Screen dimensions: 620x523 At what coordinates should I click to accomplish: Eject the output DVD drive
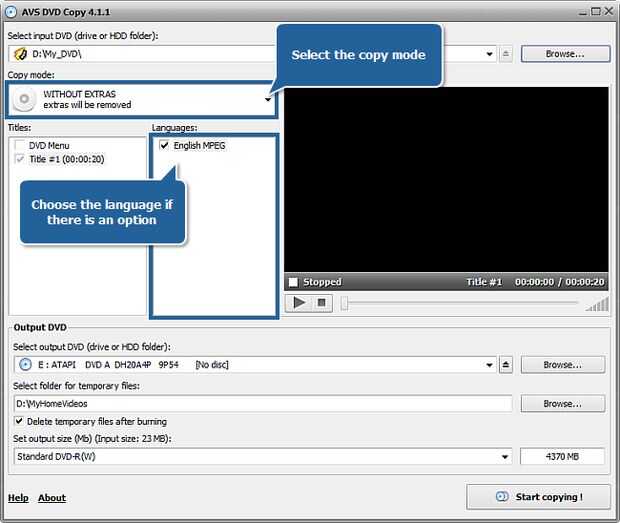pos(506,364)
